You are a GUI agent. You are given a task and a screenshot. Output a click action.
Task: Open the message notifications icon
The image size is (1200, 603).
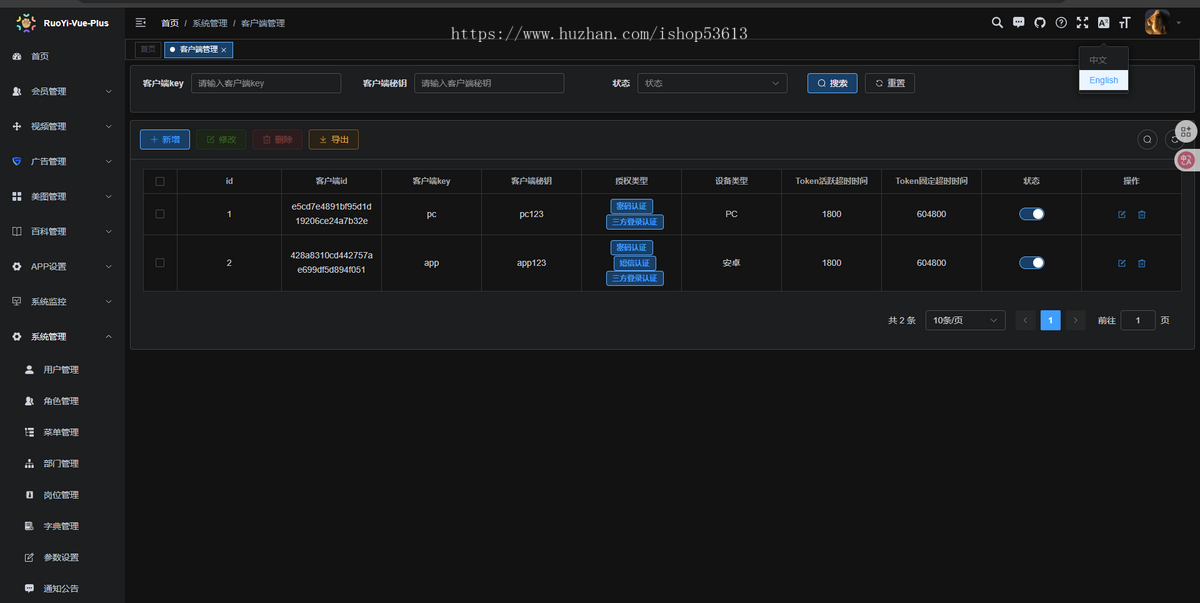click(x=1019, y=22)
